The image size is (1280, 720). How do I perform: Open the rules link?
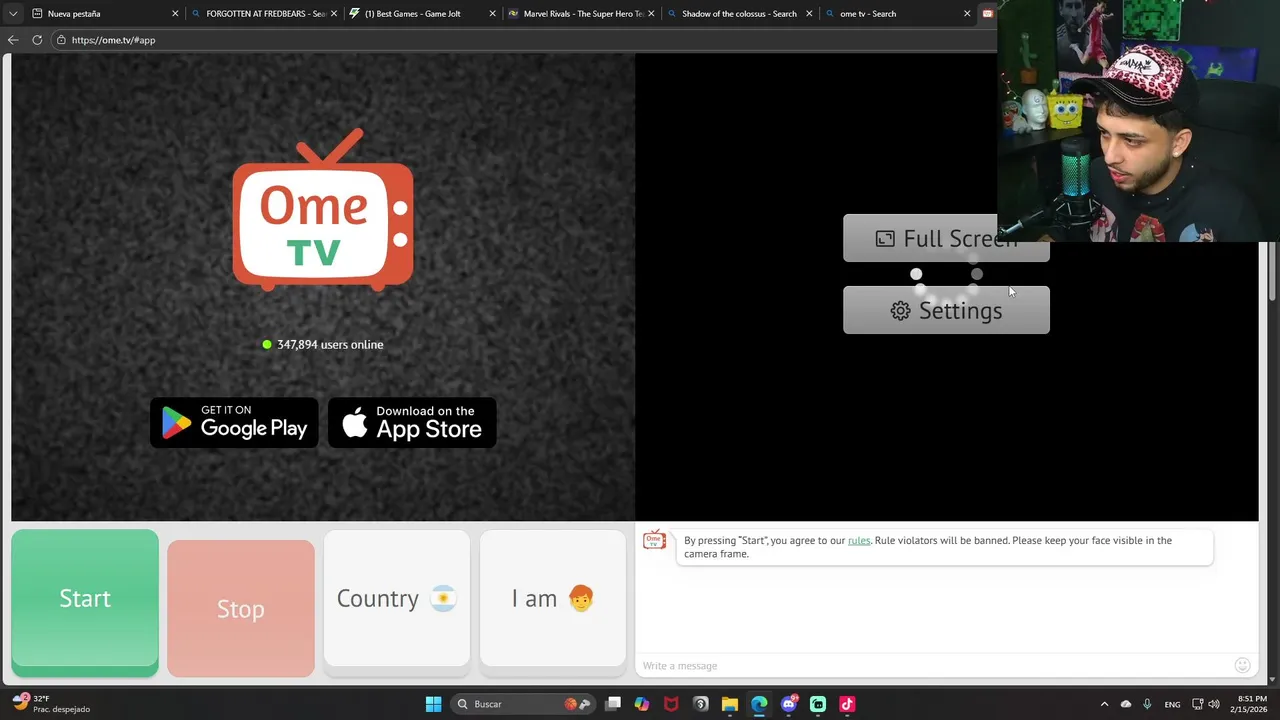pyautogui.click(x=859, y=540)
